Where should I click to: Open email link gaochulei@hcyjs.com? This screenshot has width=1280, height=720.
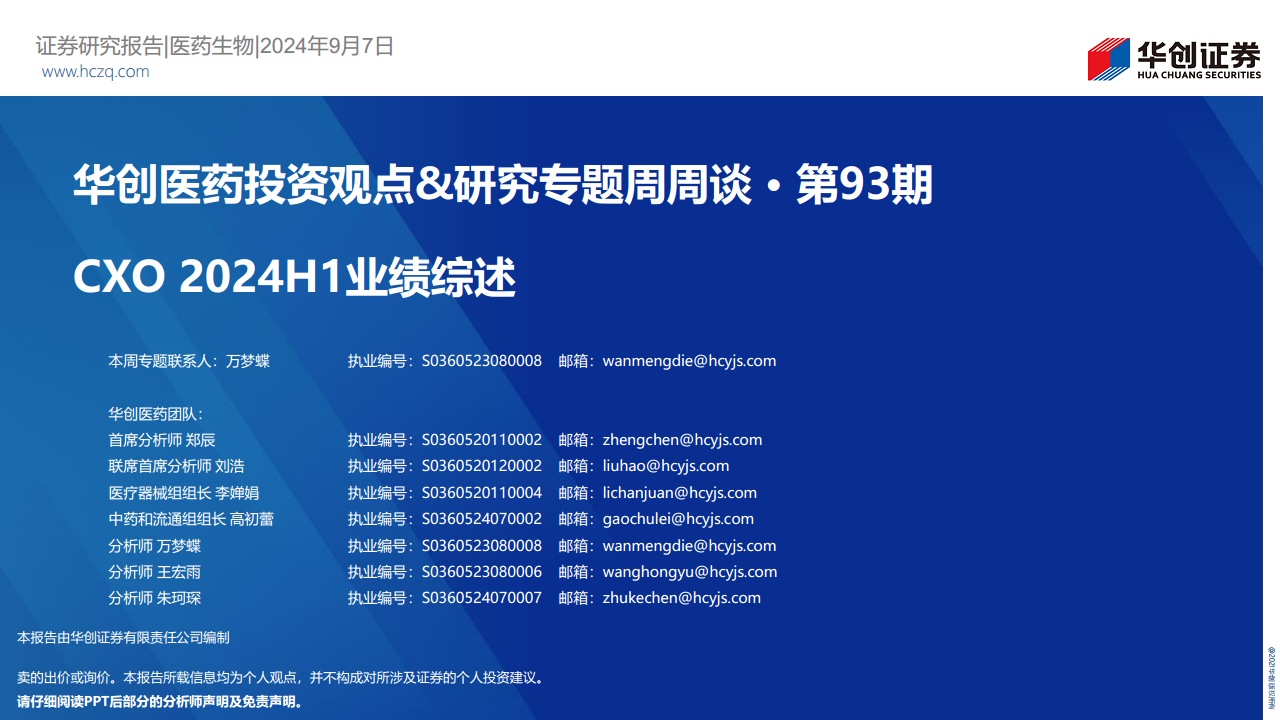pyautogui.click(x=678, y=519)
